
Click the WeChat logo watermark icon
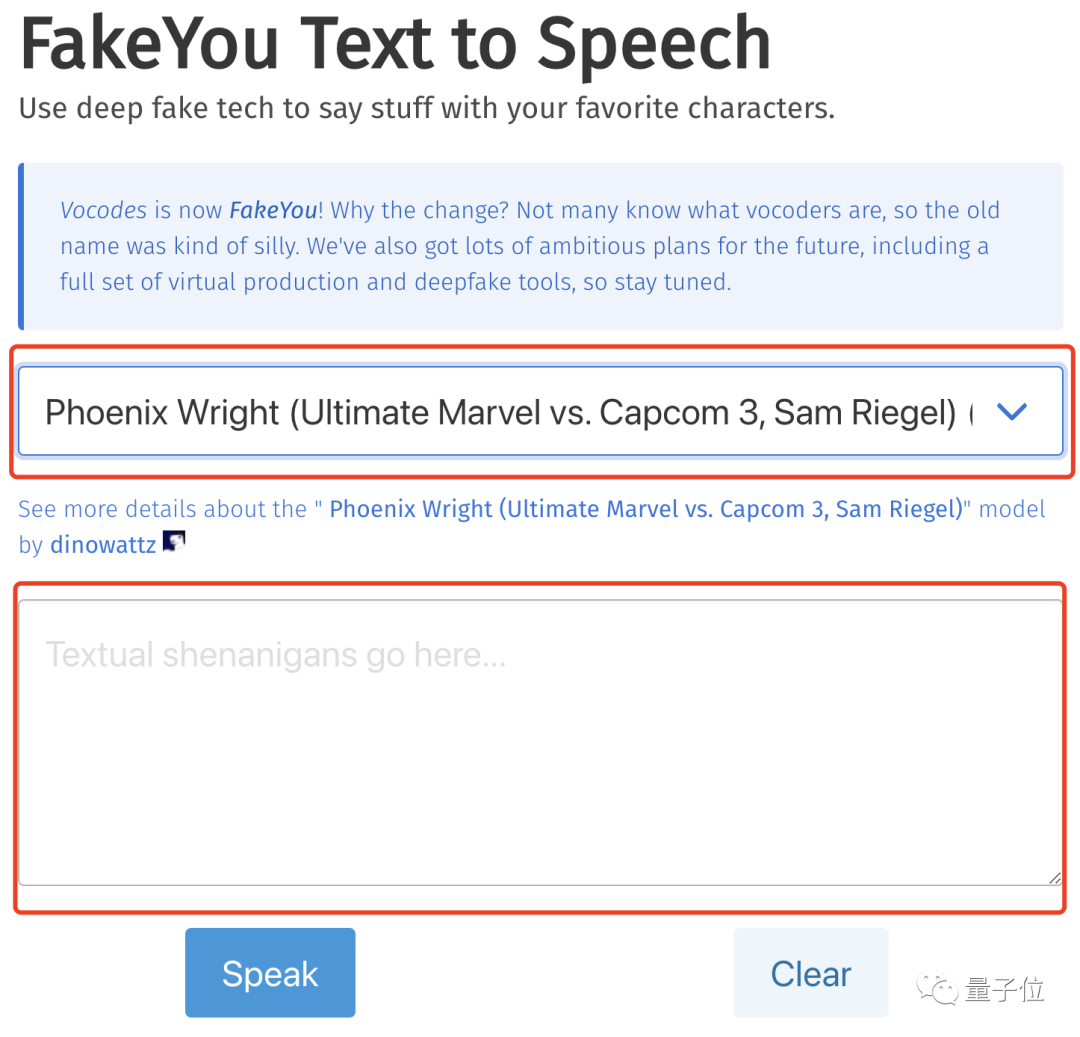(941, 989)
